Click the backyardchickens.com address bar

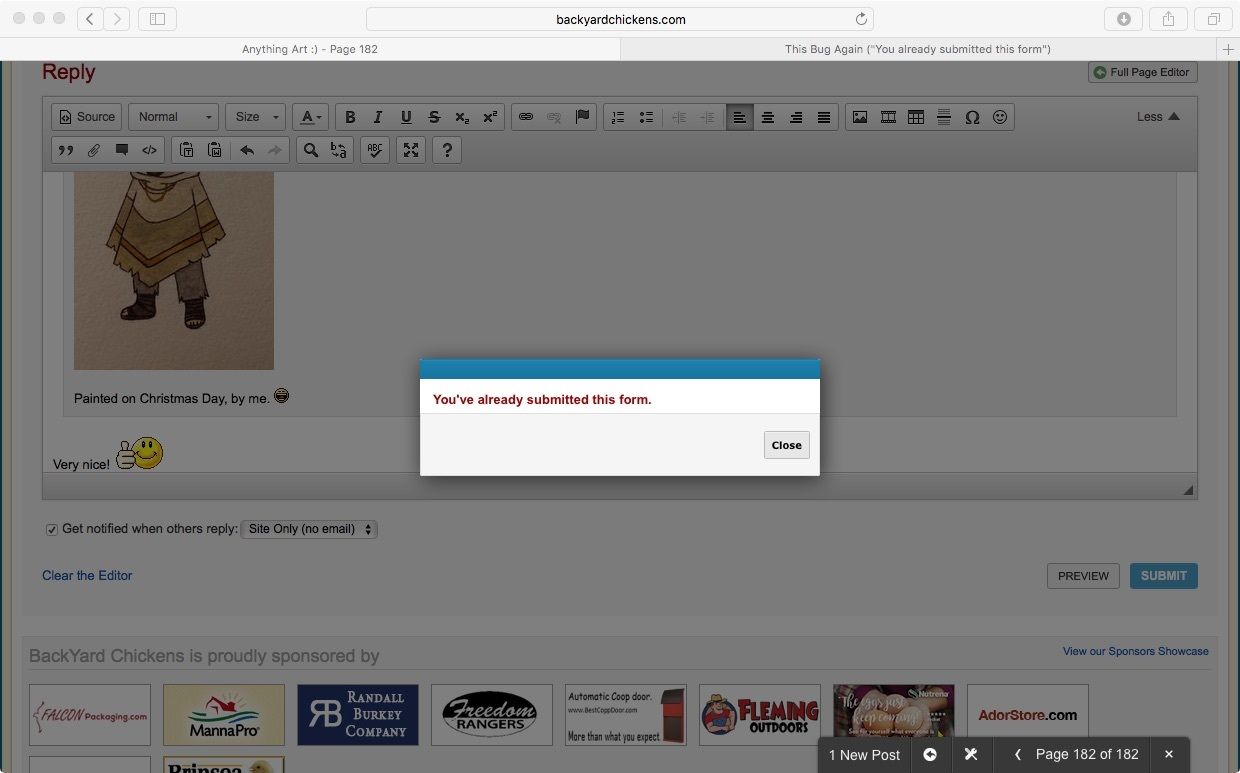click(x=620, y=19)
